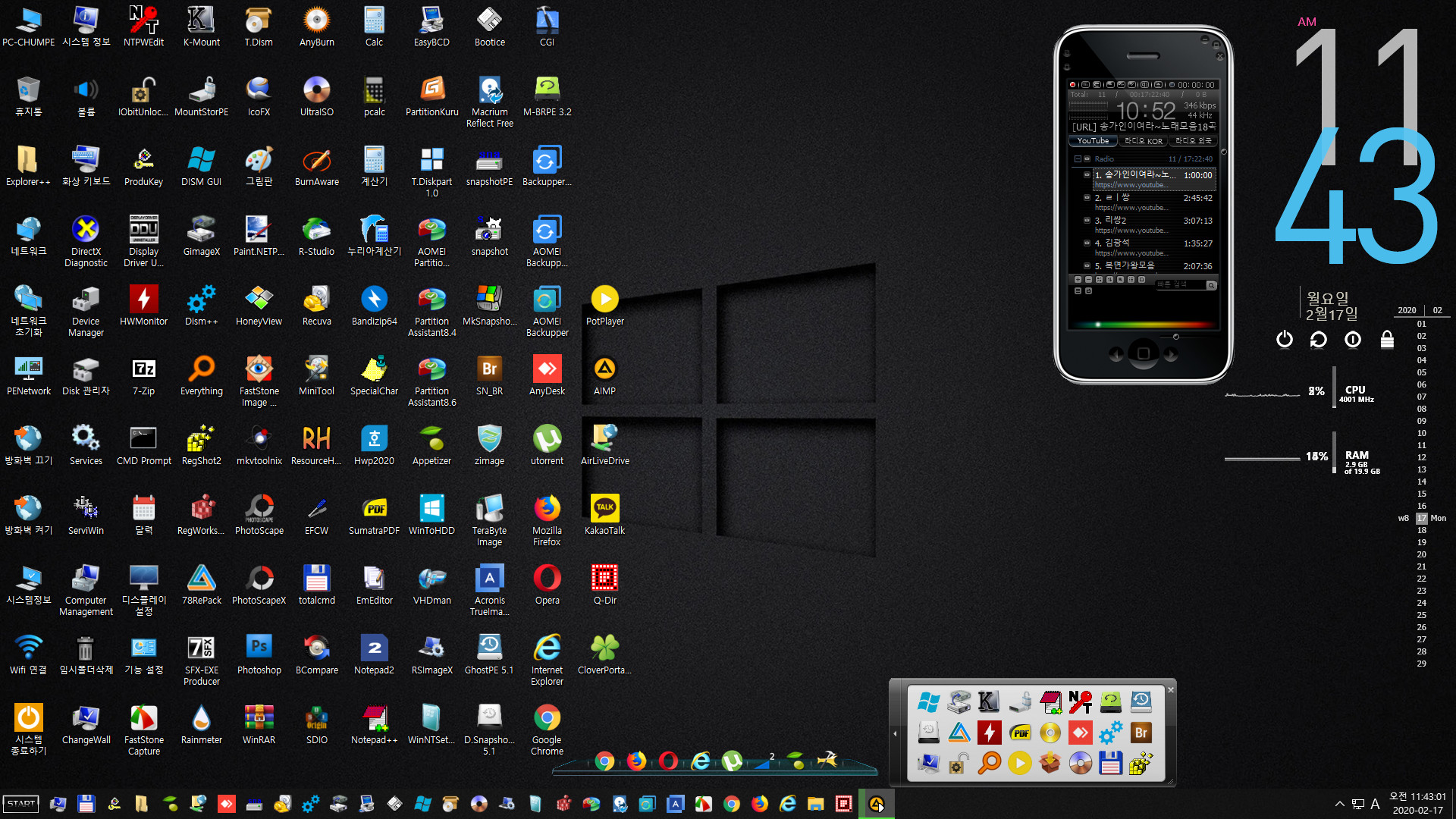
Task: Switch to YouTube playlist tab
Action: 1093,141
